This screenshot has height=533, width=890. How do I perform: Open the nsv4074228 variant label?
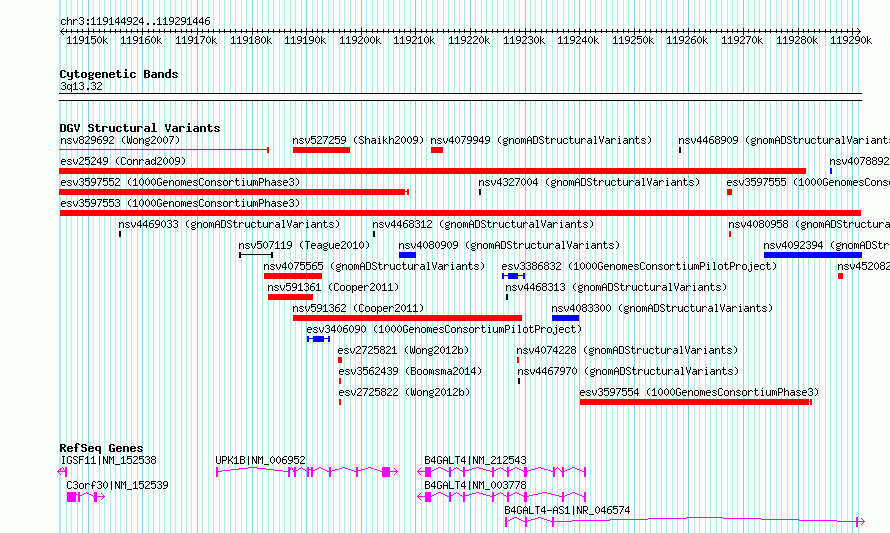tap(627, 350)
